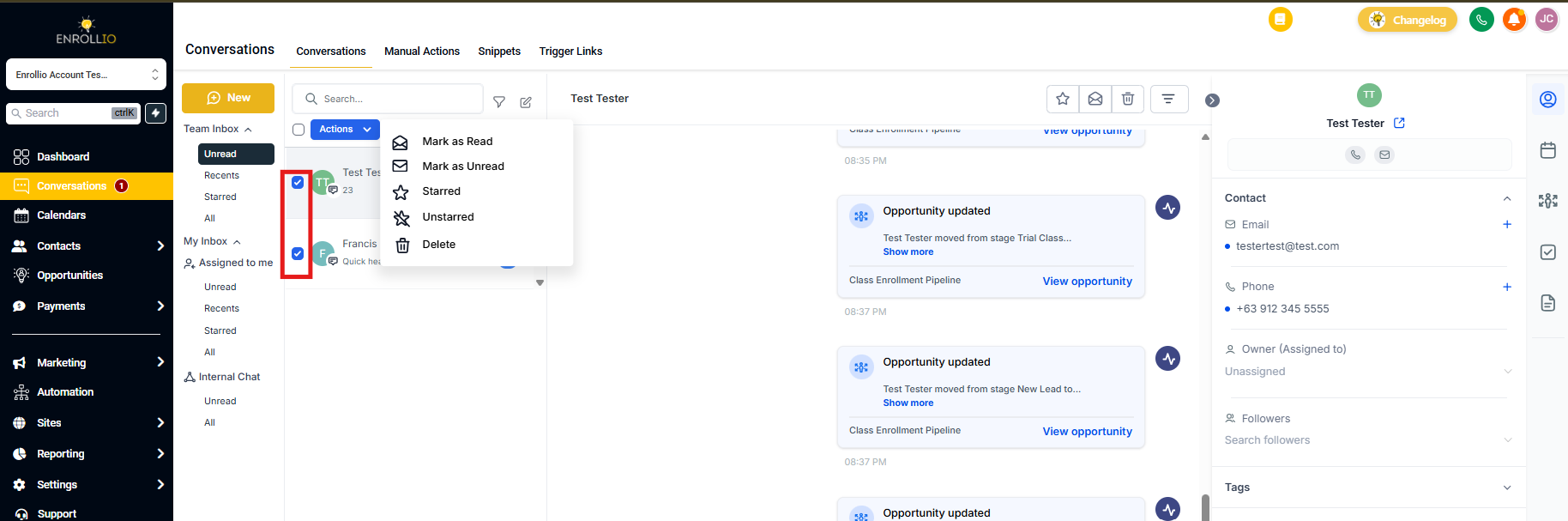Go to Dashboard in sidebar
This screenshot has width=1568, height=521.
point(63,157)
